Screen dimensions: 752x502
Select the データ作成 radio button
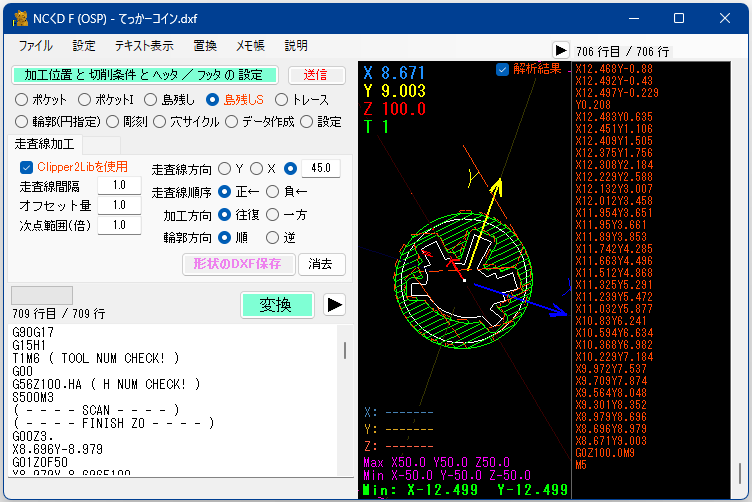pos(231,122)
